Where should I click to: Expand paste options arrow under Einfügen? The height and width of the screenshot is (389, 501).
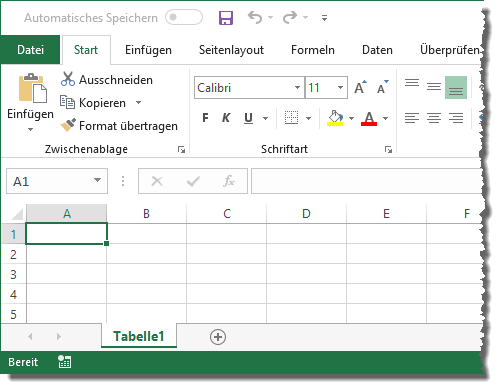pos(30,129)
